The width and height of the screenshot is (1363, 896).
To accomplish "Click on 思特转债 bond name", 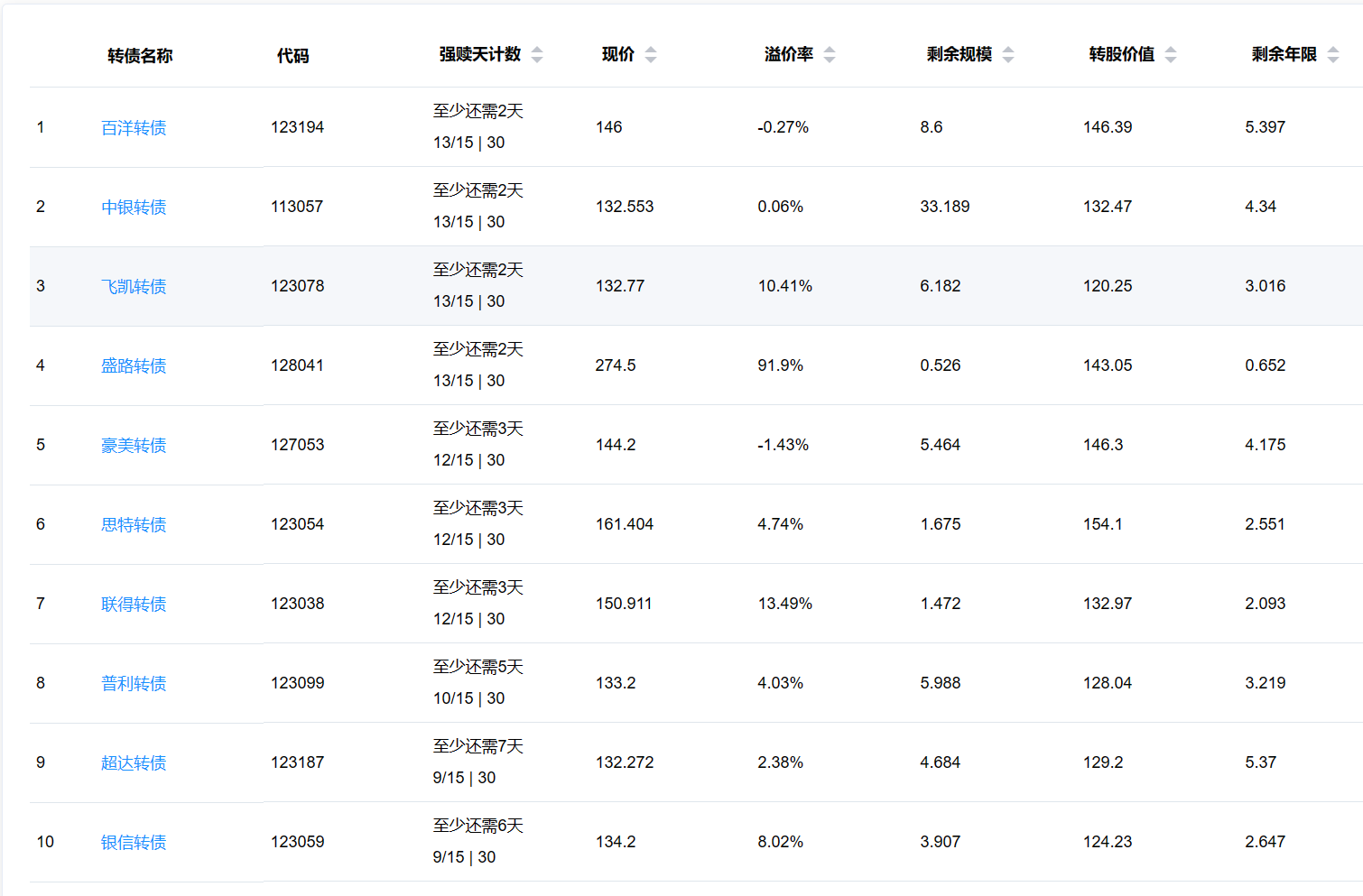I will click(134, 525).
